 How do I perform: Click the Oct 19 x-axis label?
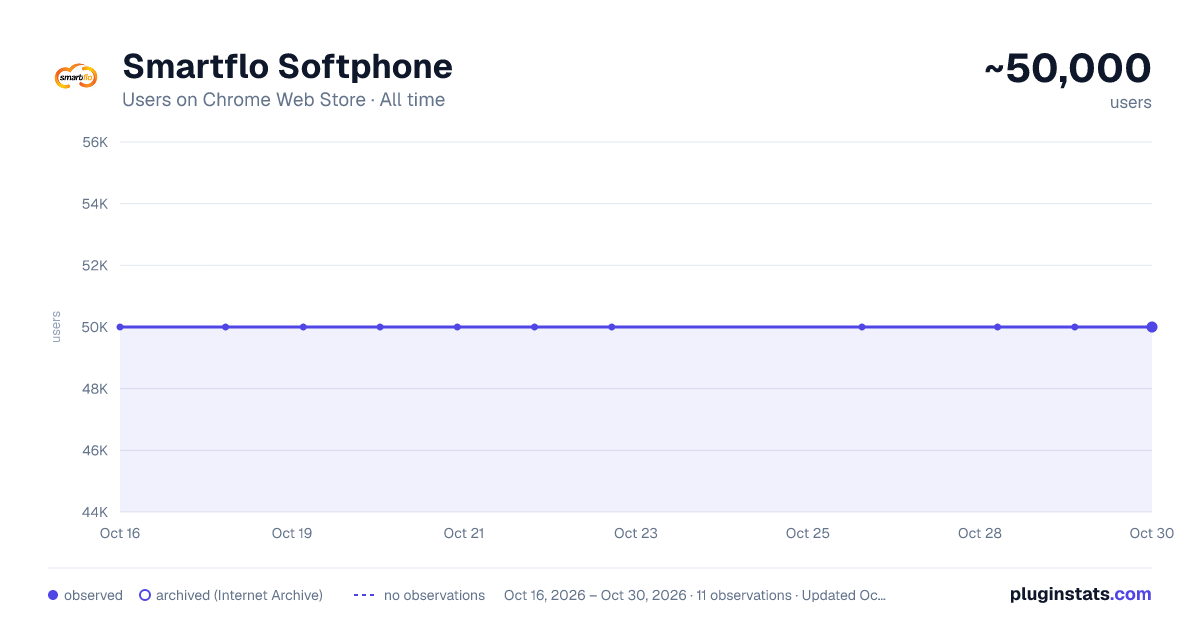point(292,533)
